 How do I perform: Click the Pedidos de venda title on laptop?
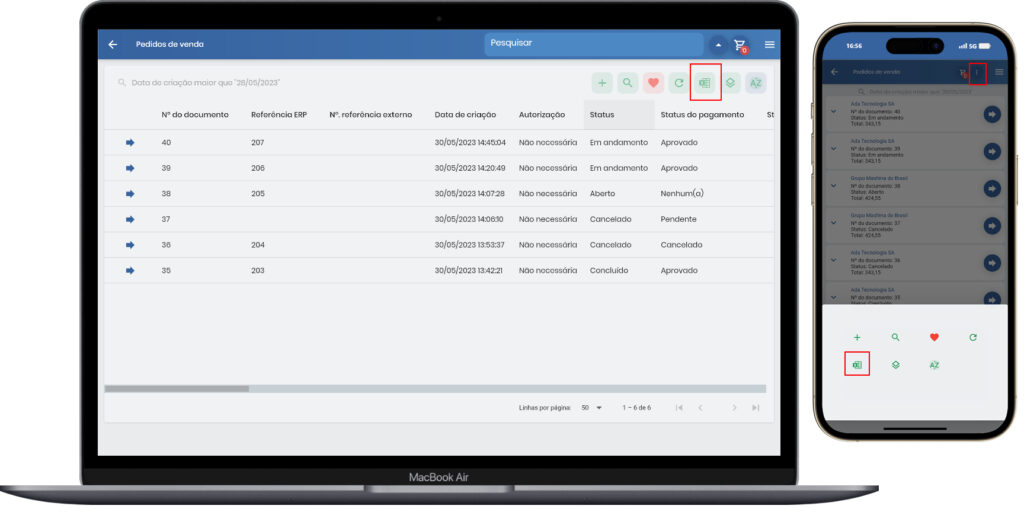(170, 44)
